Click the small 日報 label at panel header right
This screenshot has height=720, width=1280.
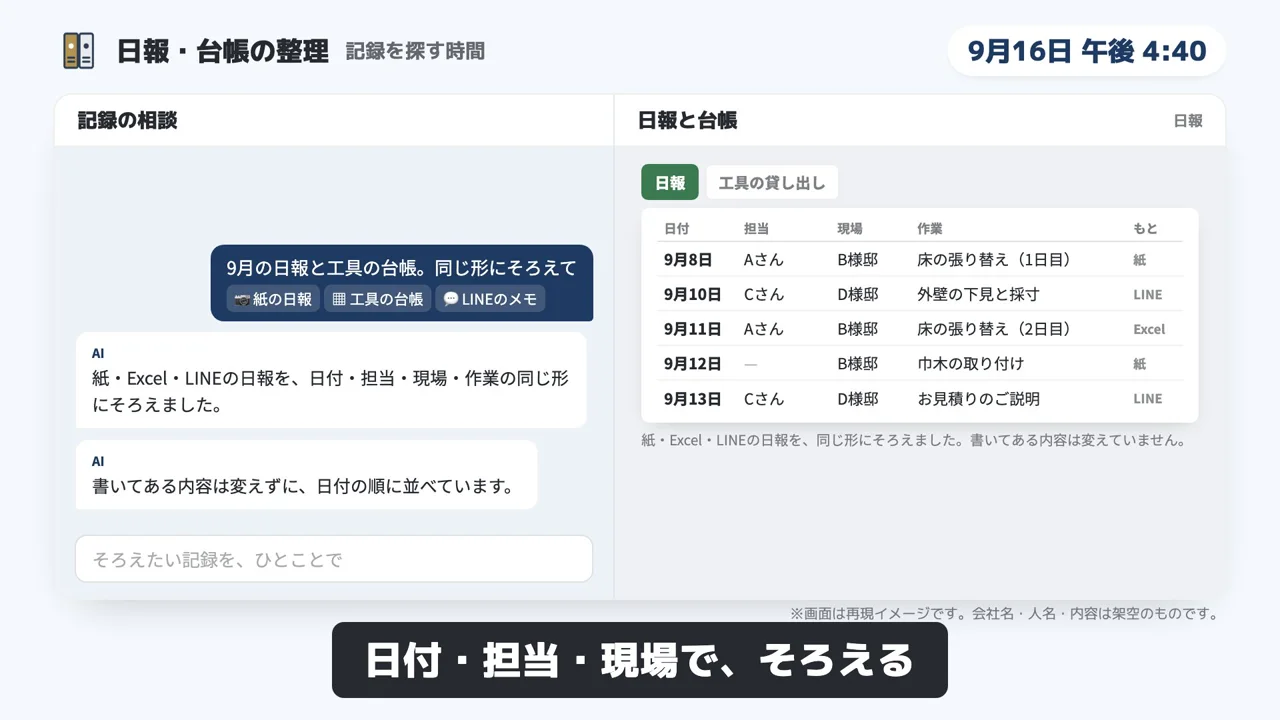1188,121
